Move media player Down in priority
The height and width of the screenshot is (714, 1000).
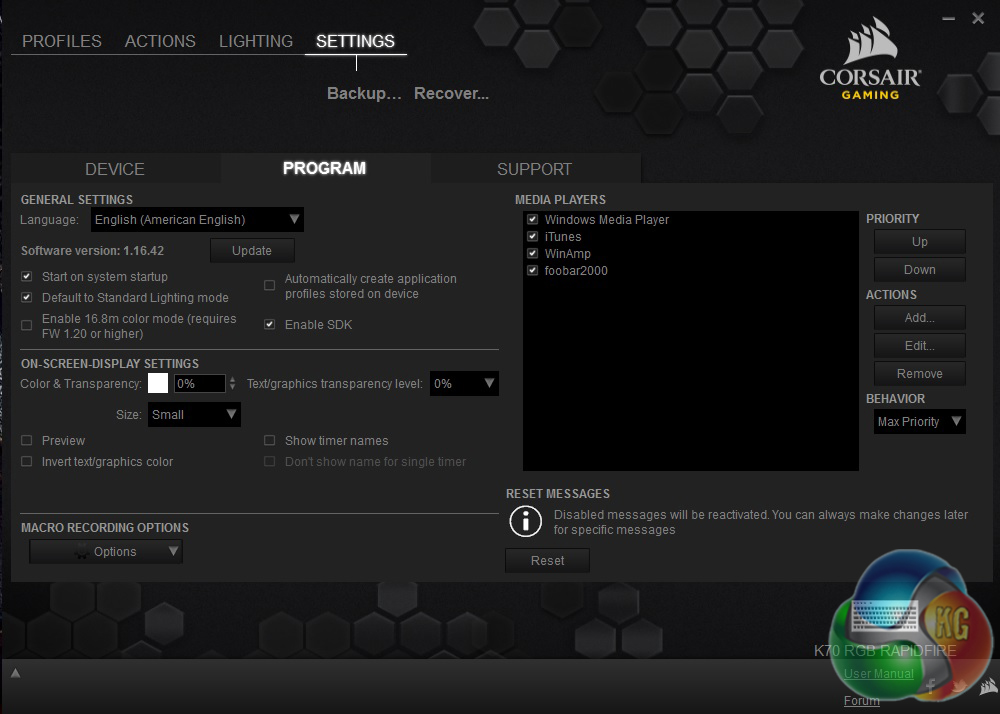920,270
